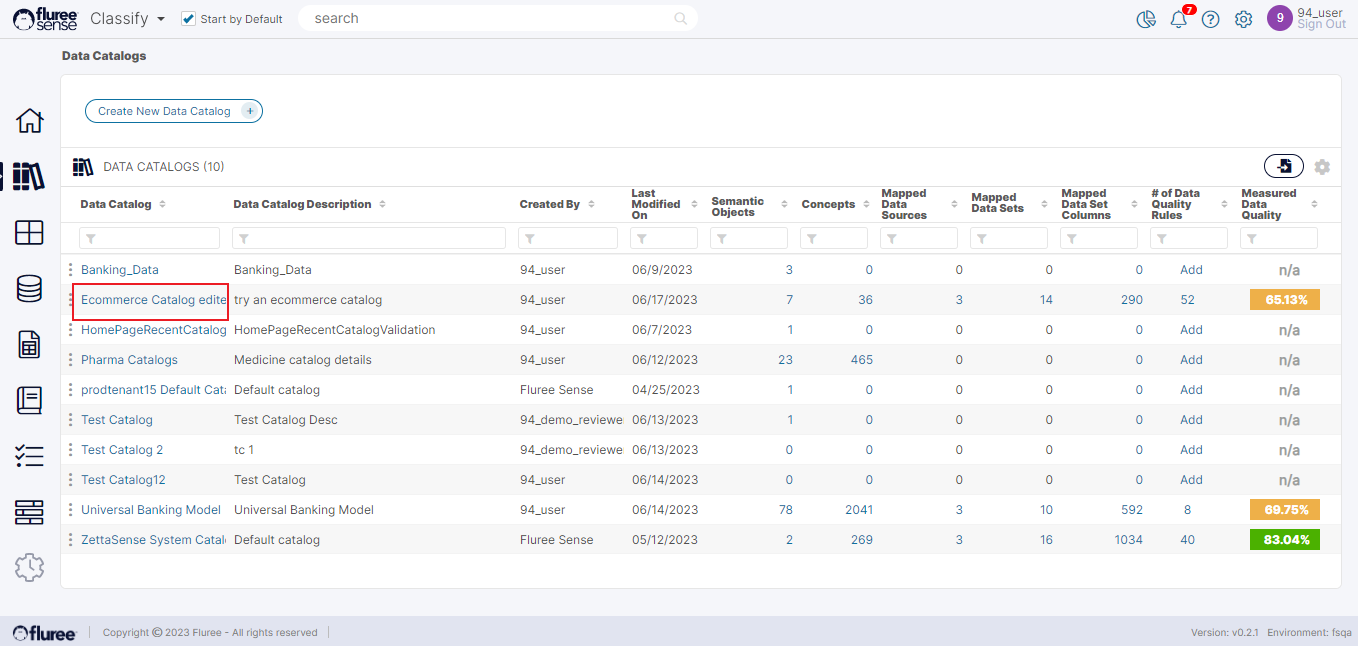Click Create New Data Catalog button
Image resolution: width=1358 pixels, height=646 pixels.
coord(173,111)
